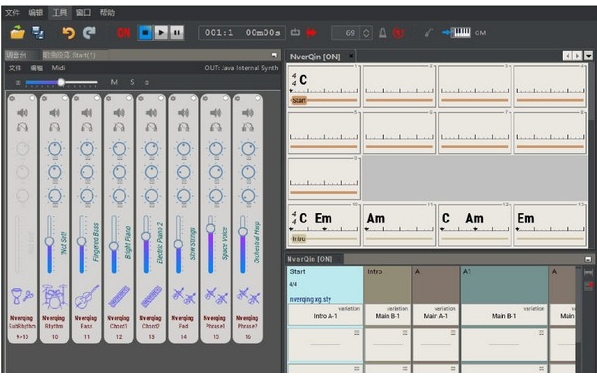597x384 pixels.
Task: Adjust the master volume horizontal slider
Action: coord(61,82)
